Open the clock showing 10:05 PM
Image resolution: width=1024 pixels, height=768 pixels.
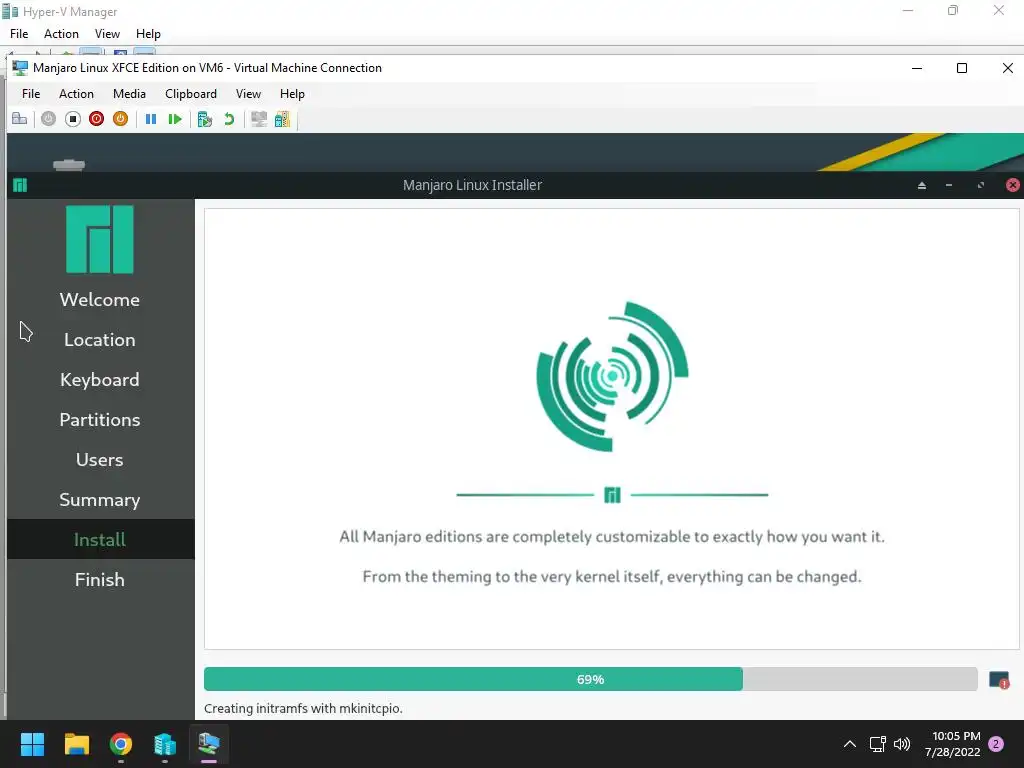(x=953, y=744)
